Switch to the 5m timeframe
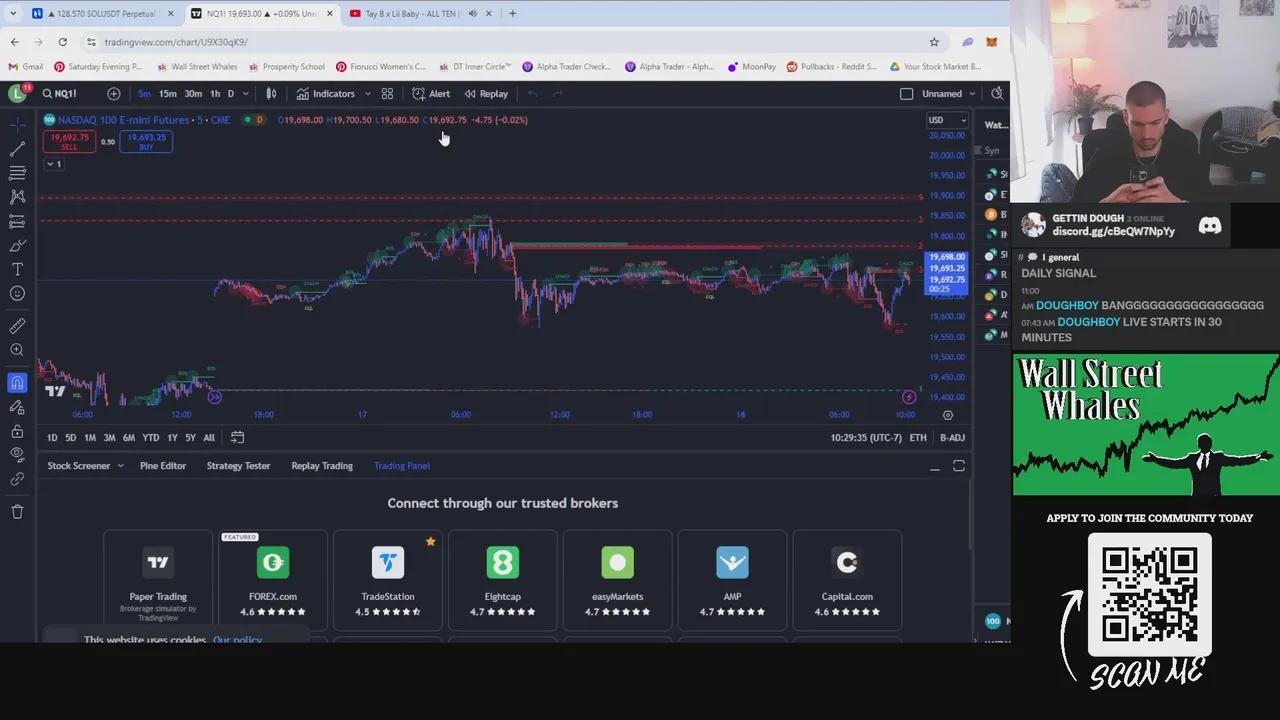 pos(144,93)
